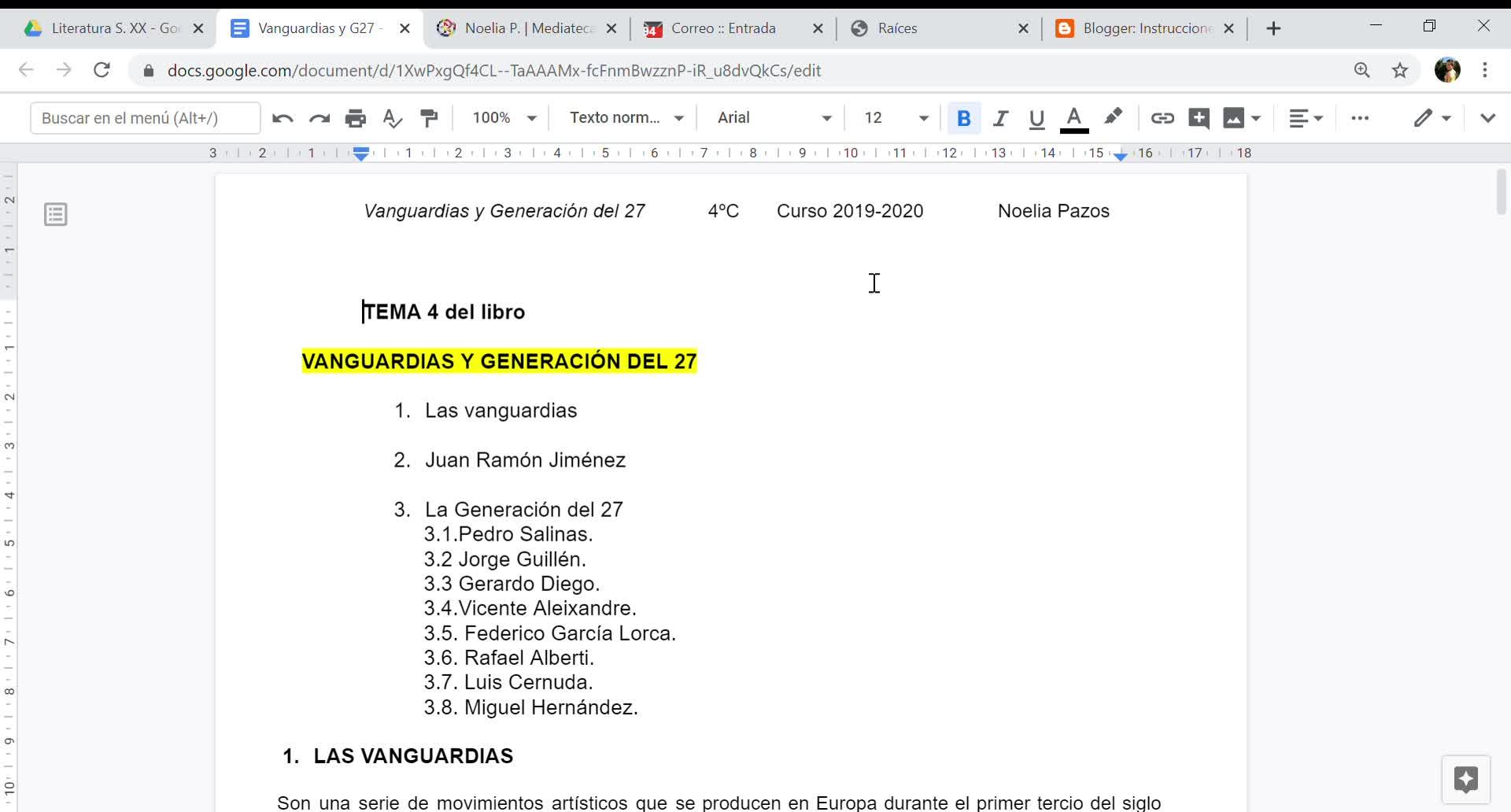Place cursor in 'TEMA 4 del libro'
This screenshot has height=812, width=1511.
(x=444, y=312)
